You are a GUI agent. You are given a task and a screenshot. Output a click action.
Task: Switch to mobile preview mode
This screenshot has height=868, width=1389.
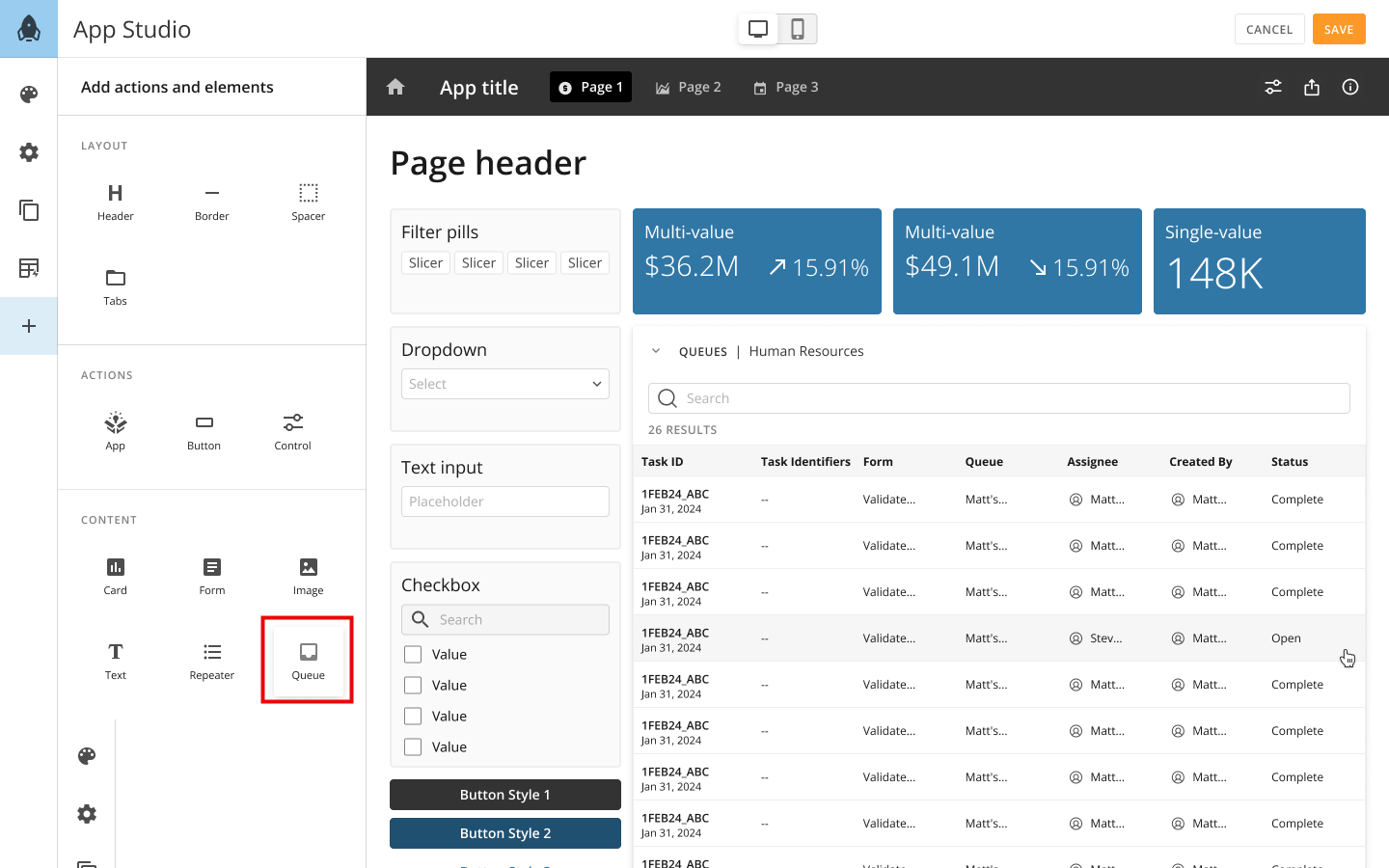pos(798,29)
